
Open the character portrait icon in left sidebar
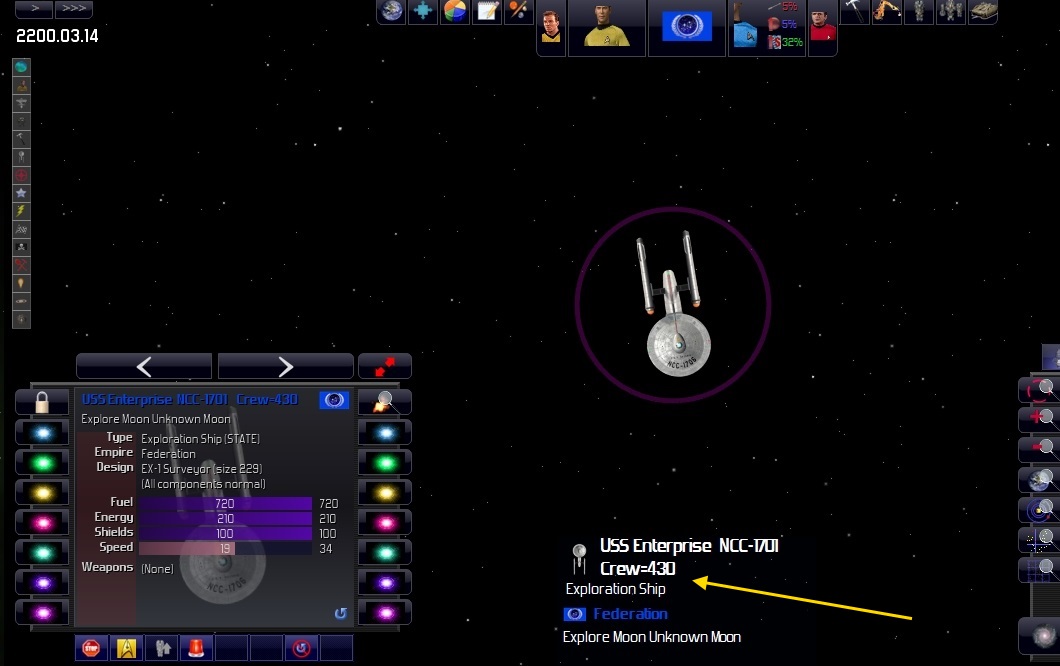click(x=21, y=85)
